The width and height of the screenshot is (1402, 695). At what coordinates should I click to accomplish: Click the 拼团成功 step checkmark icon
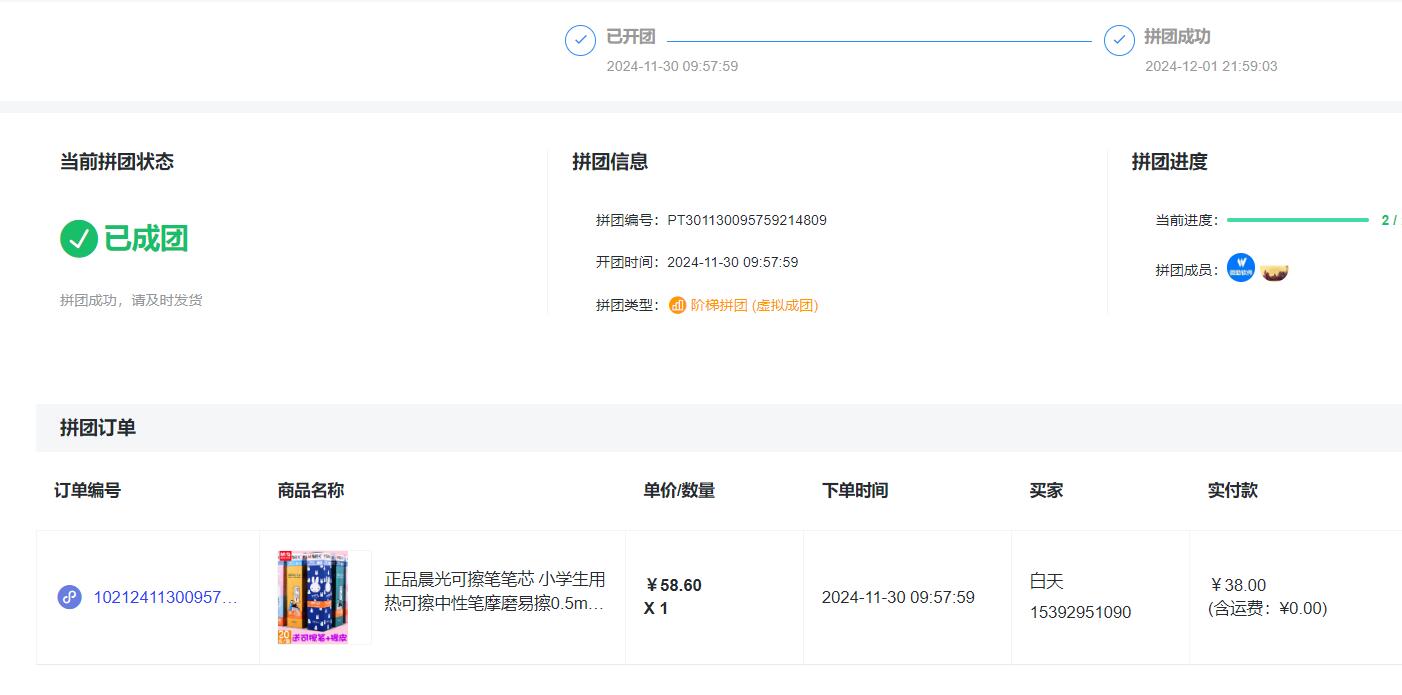[x=1119, y=40]
